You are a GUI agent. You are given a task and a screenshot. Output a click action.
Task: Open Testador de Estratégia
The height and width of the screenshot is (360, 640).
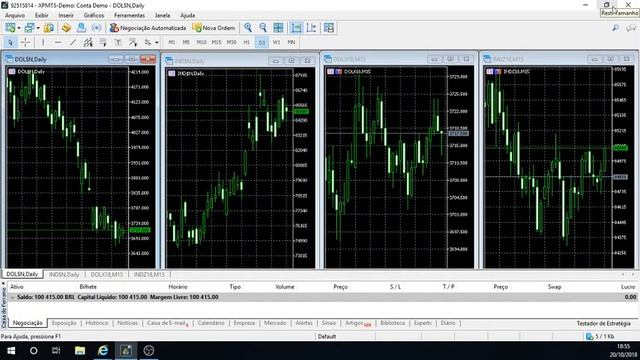[x=603, y=323]
